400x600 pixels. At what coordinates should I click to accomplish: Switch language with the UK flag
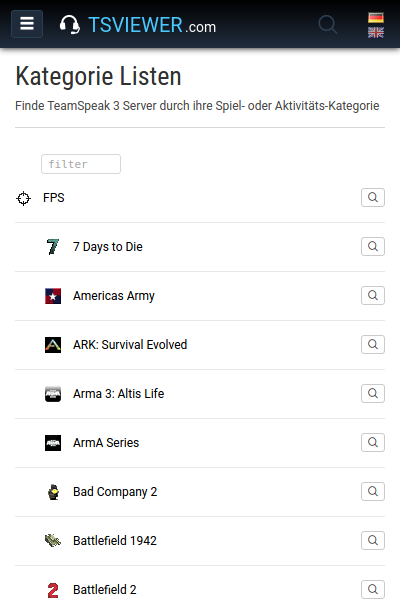coord(376,33)
